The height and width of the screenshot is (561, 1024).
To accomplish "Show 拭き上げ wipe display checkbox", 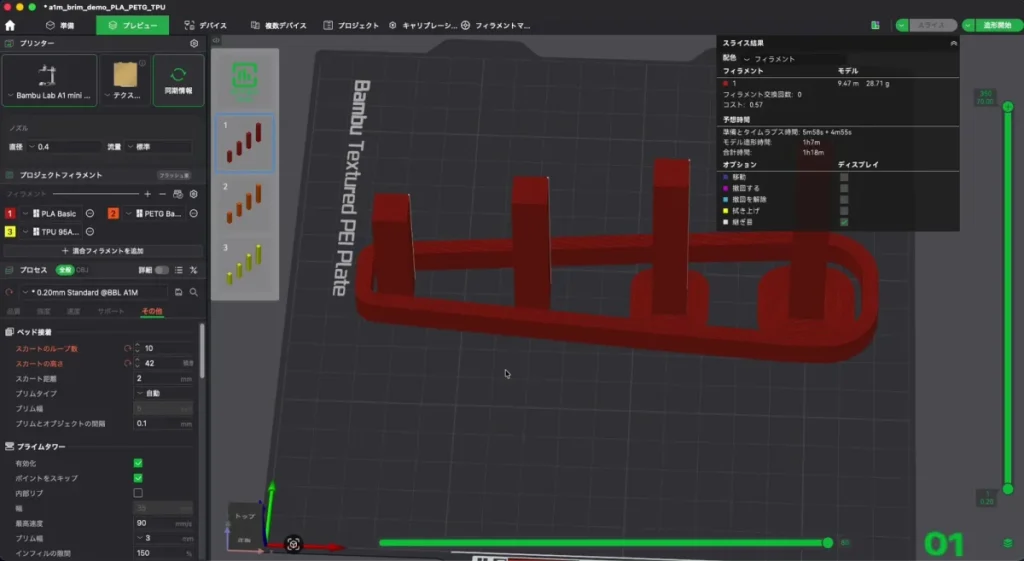I will tap(844, 211).
